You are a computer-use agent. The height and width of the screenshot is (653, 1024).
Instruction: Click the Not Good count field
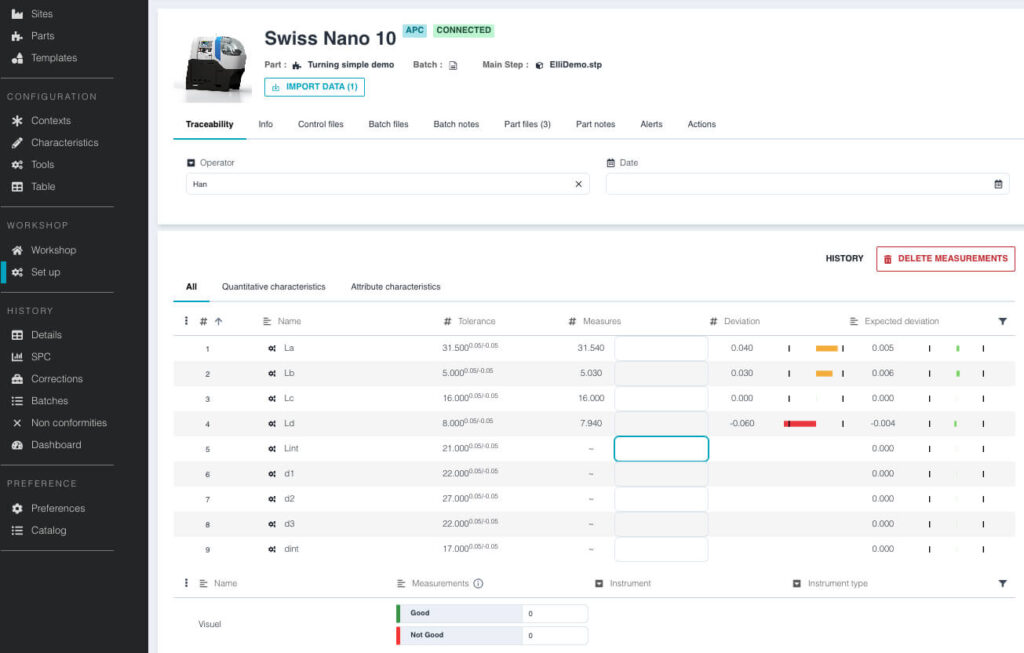click(x=554, y=635)
